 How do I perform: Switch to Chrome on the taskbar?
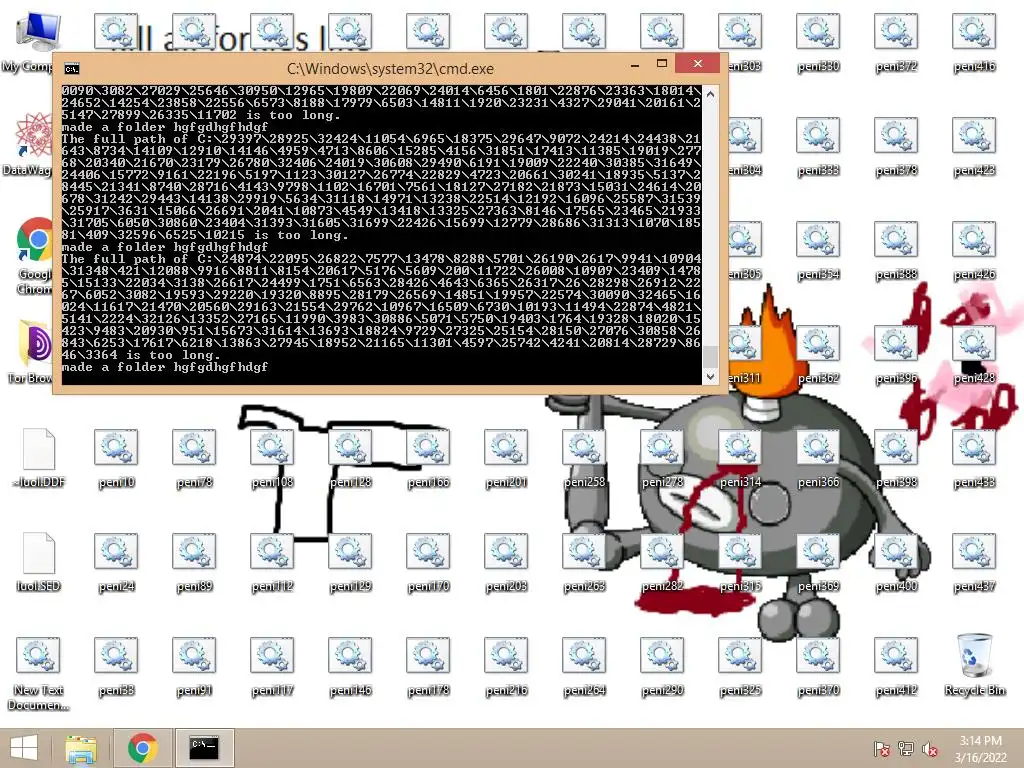143,748
